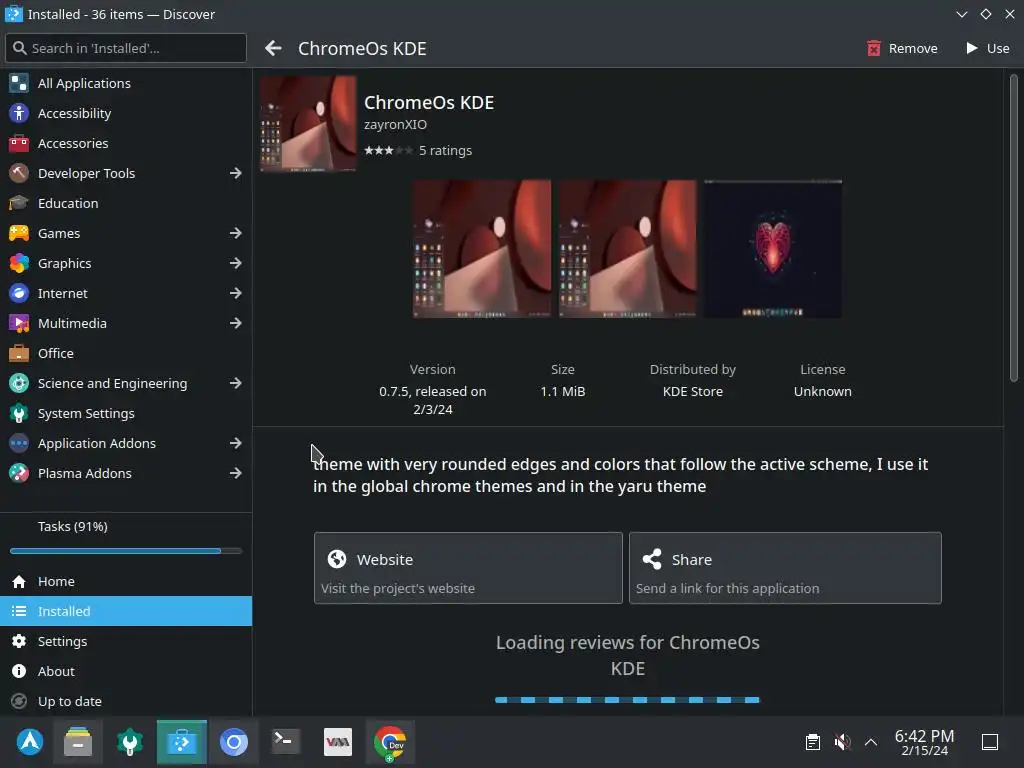Click the Show Desktop button in the taskbar
1024x768 pixels.
(990, 742)
